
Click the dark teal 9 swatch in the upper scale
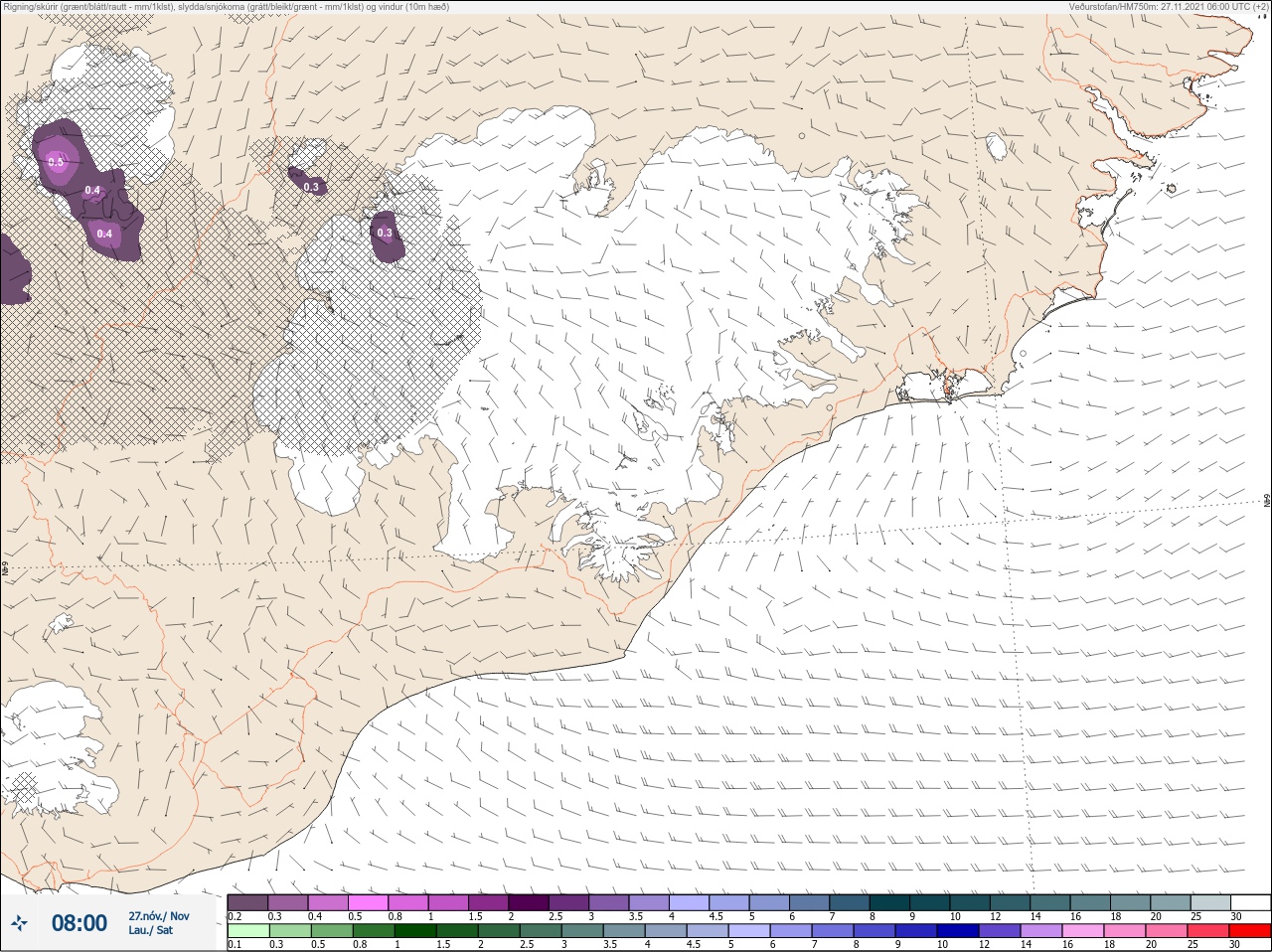click(929, 902)
